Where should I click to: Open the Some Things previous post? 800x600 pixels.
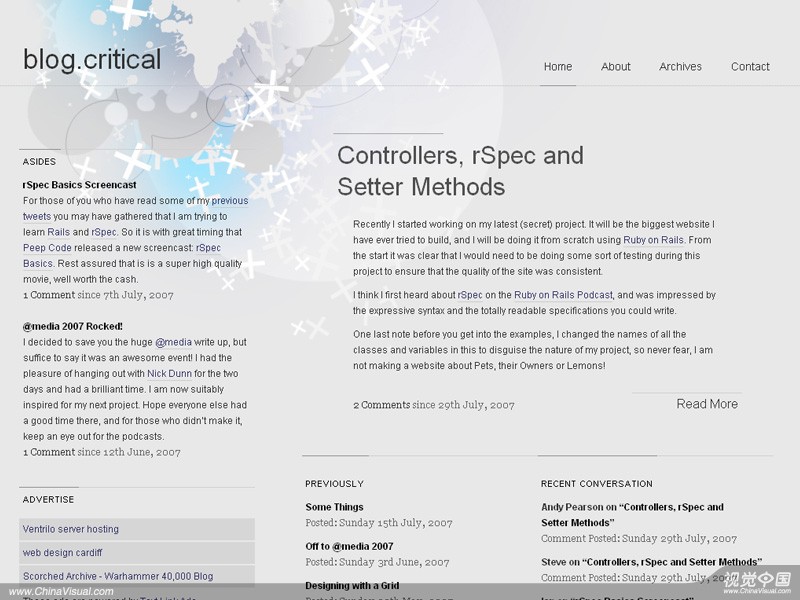pyautogui.click(x=334, y=507)
